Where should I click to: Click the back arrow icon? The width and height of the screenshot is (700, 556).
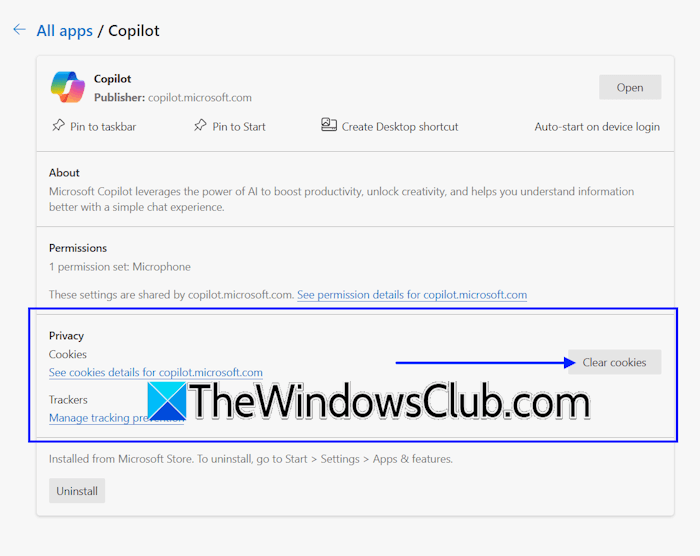coord(19,29)
